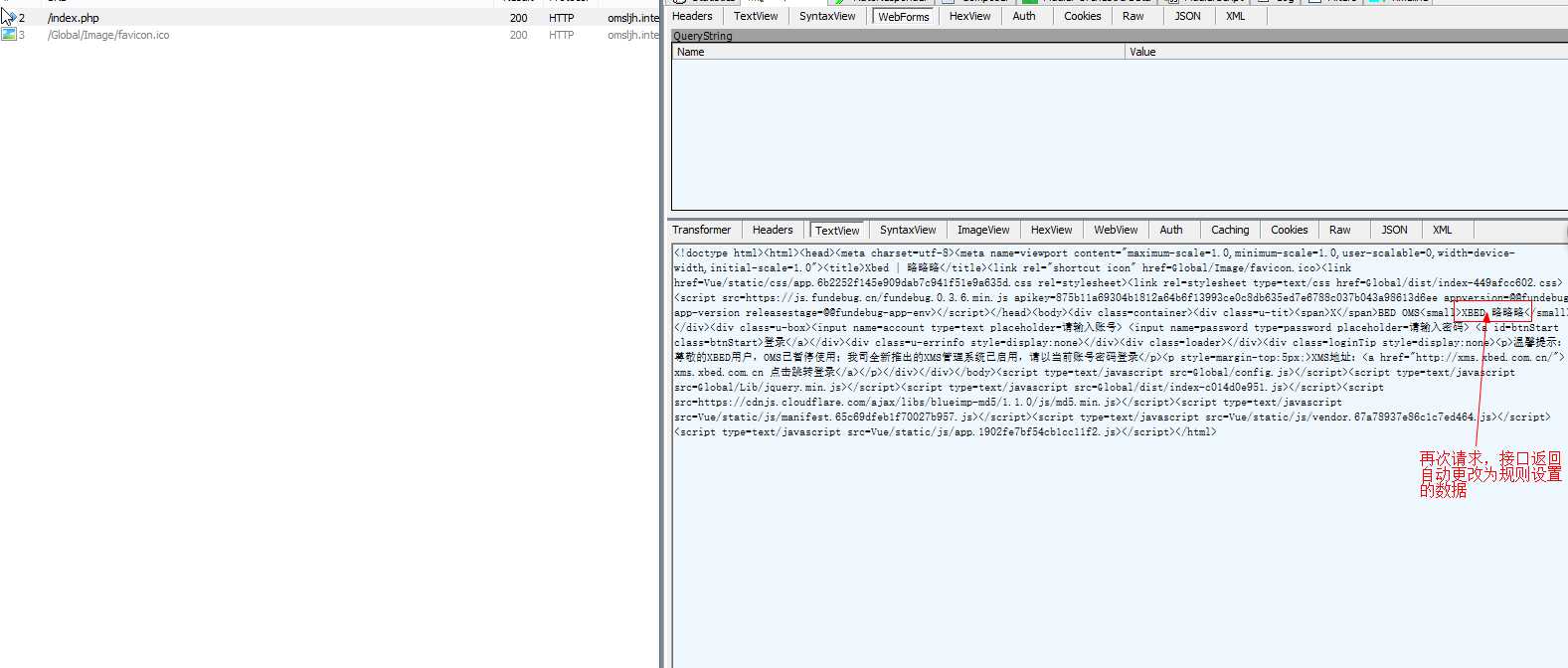This screenshot has height=668, width=1568.
Task: Open request inspector Cookies tab
Action: (1082, 16)
